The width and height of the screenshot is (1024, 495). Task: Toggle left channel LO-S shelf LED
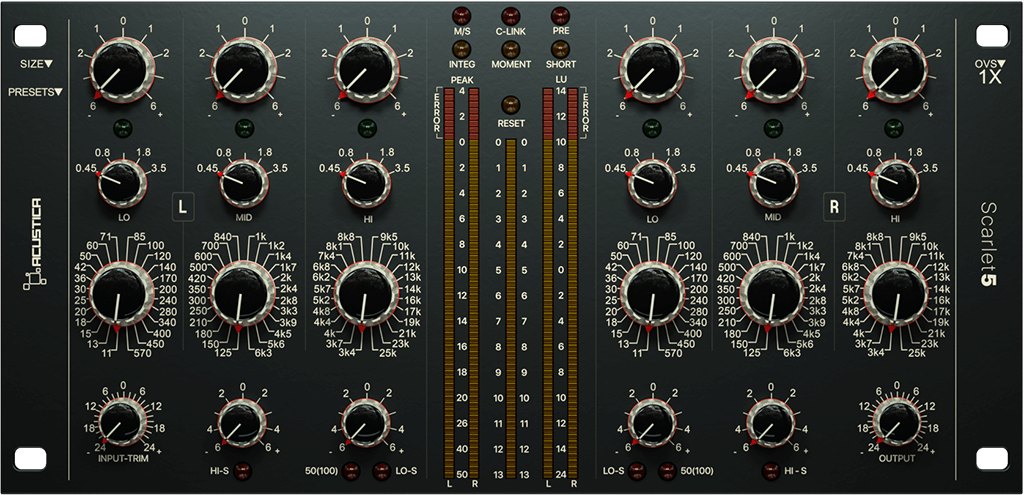[x=381, y=470]
